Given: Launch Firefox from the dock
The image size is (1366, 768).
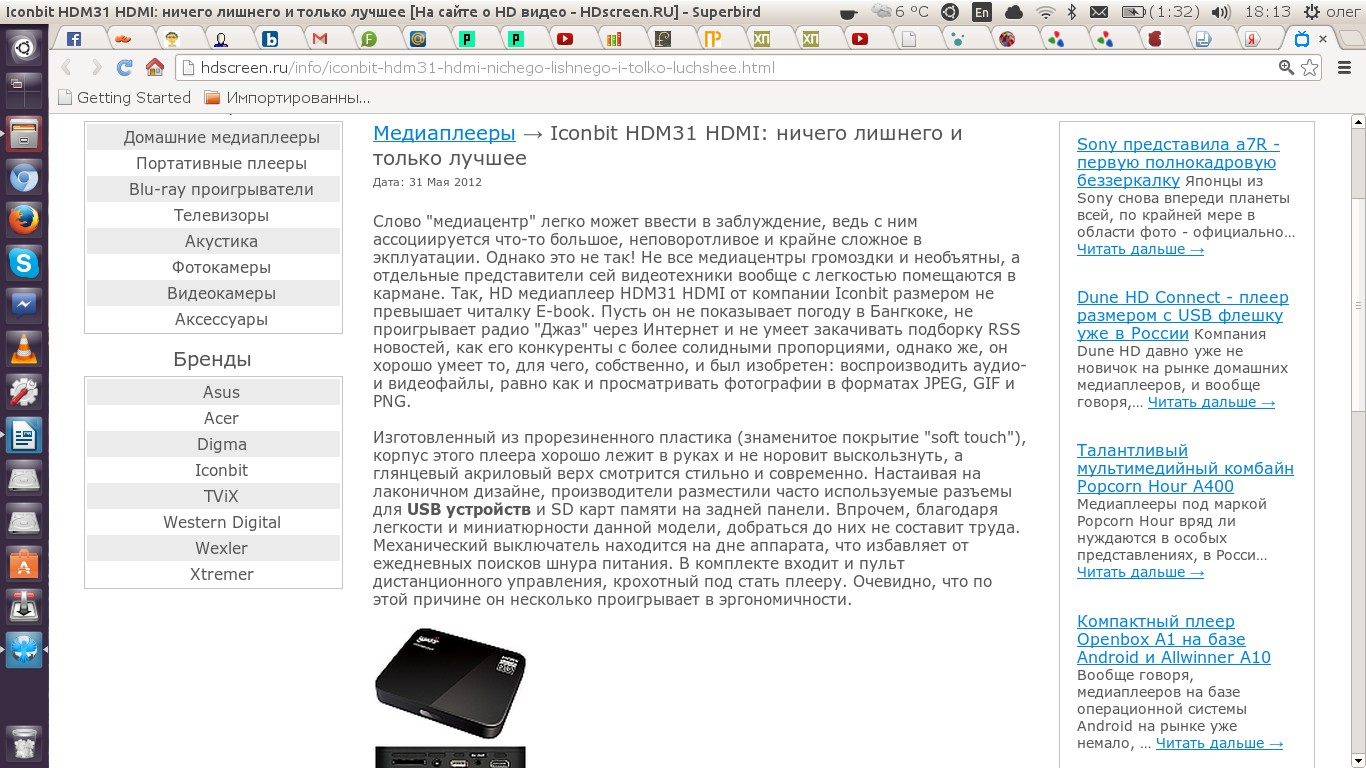Looking at the screenshot, I should pos(24,220).
